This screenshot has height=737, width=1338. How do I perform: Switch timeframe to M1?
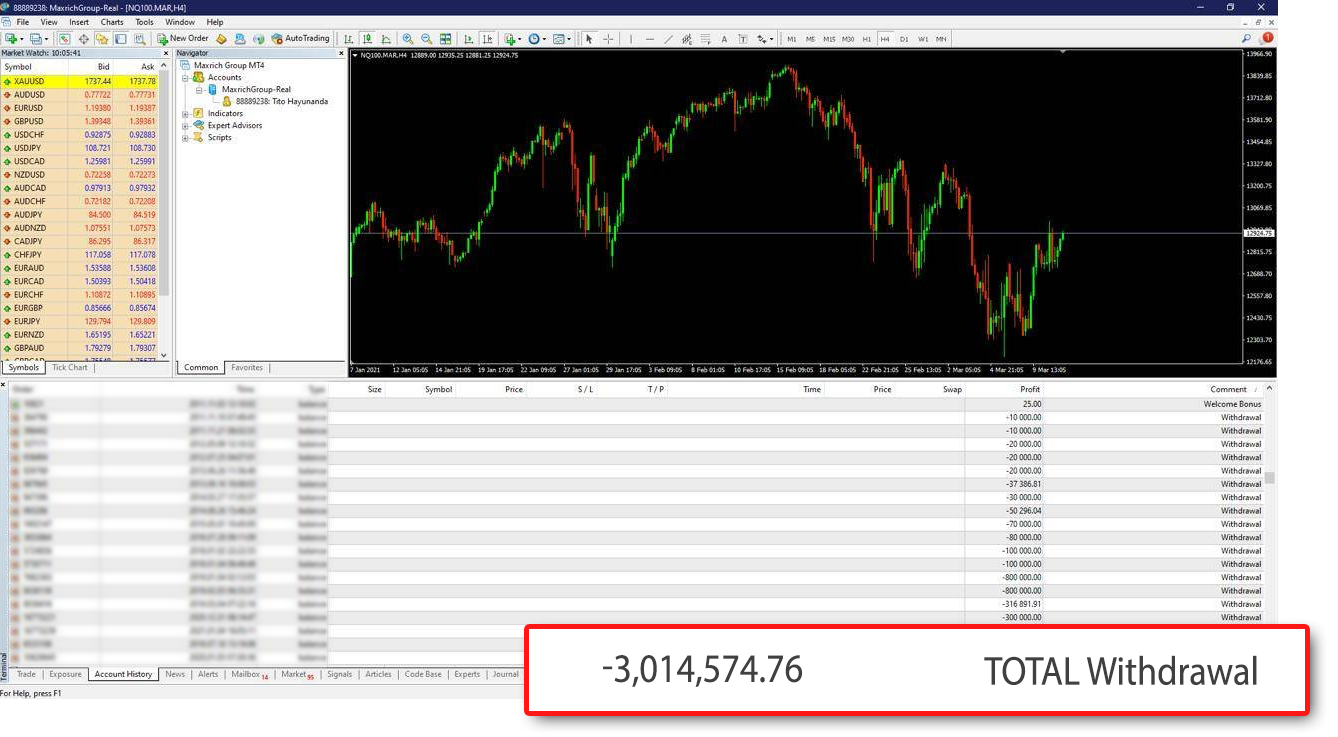(792, 39)
